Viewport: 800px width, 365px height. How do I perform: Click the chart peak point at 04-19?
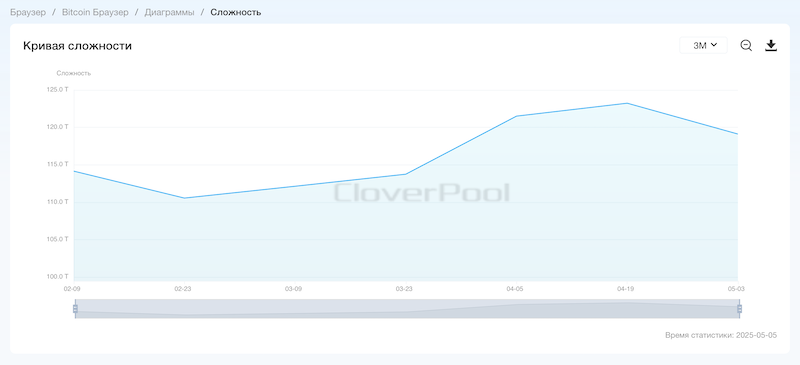[627, 103]
